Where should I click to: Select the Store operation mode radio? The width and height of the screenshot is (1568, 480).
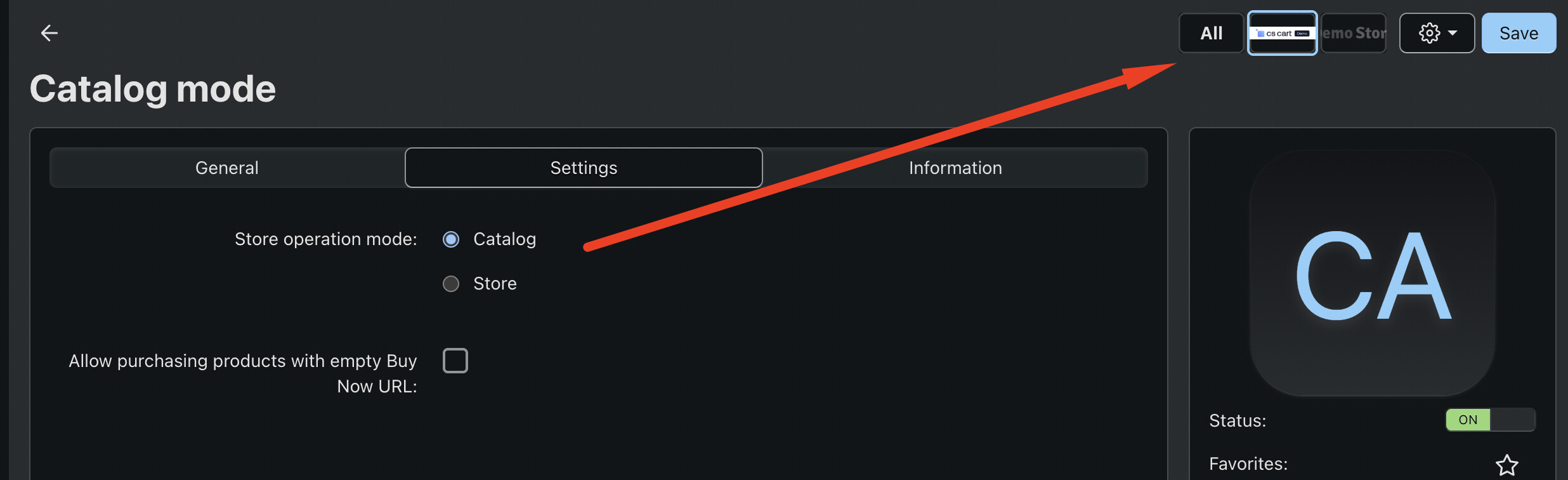tap(451, 284)
